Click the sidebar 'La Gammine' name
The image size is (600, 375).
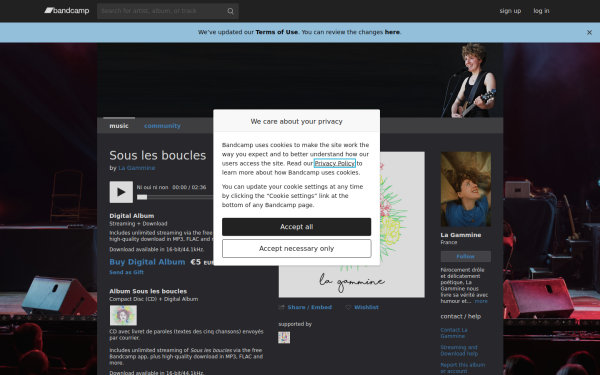461,235
